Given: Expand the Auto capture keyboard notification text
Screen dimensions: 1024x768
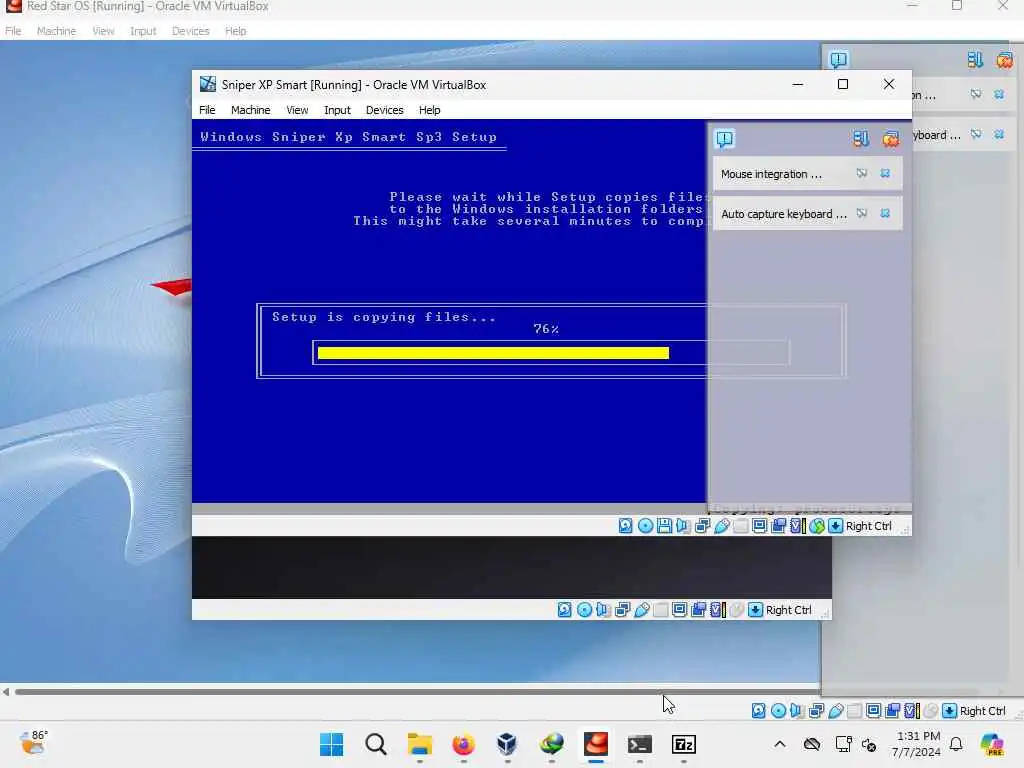Looking at the screenshot, I should click(784, 214).
